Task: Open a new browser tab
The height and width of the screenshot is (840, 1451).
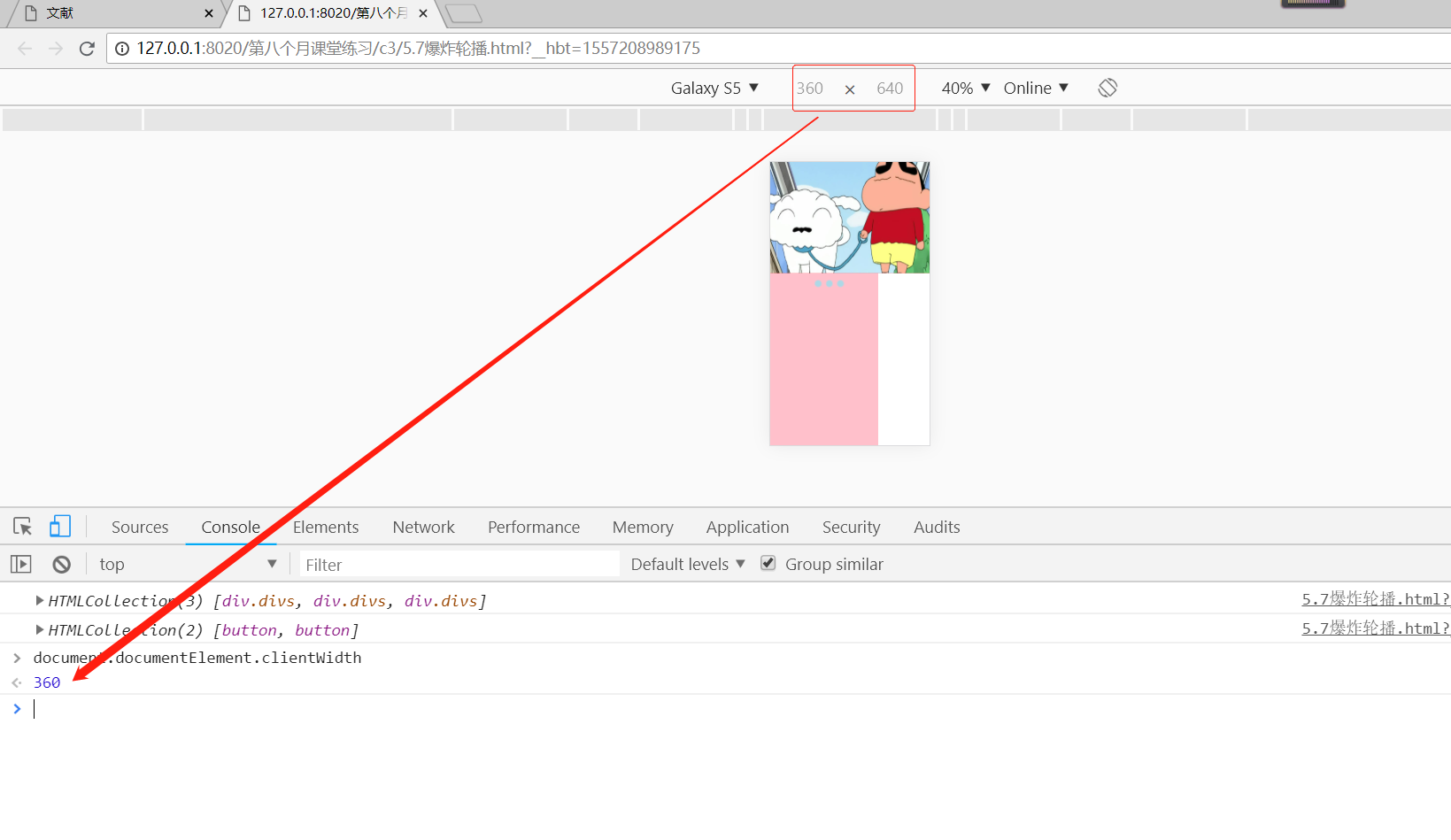Action: pos(463,13)
